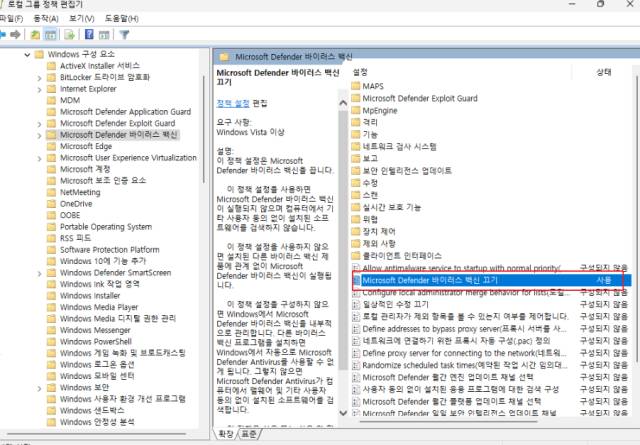Click the 제외 사항 folder icon
The image size is (640, 445).
(356, 244)
